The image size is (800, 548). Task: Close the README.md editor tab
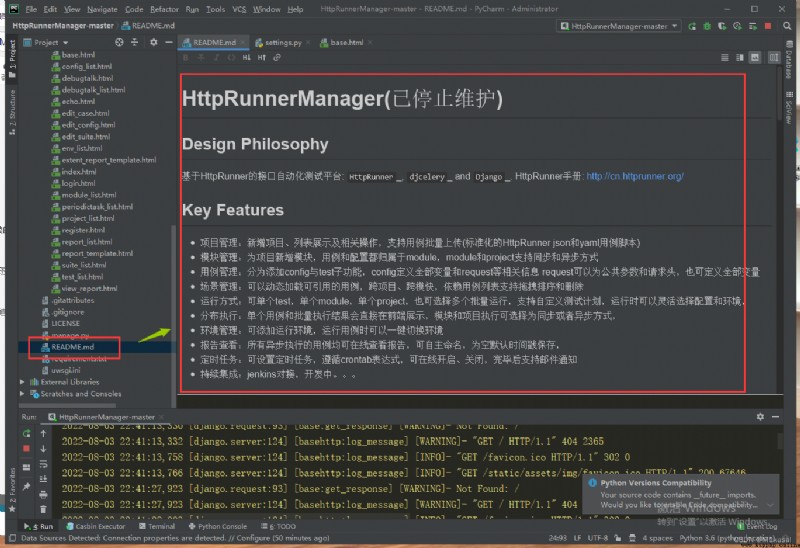[x=243, y=42]
